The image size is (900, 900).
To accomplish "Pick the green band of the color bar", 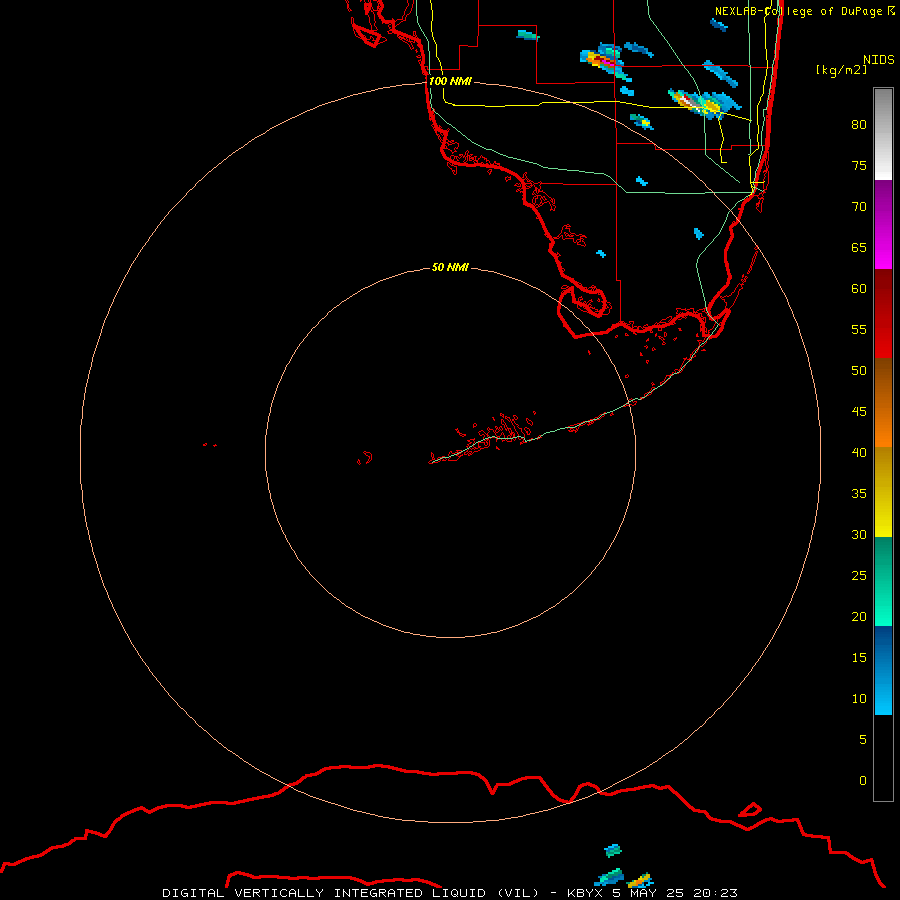I will (x=883, y=581).
